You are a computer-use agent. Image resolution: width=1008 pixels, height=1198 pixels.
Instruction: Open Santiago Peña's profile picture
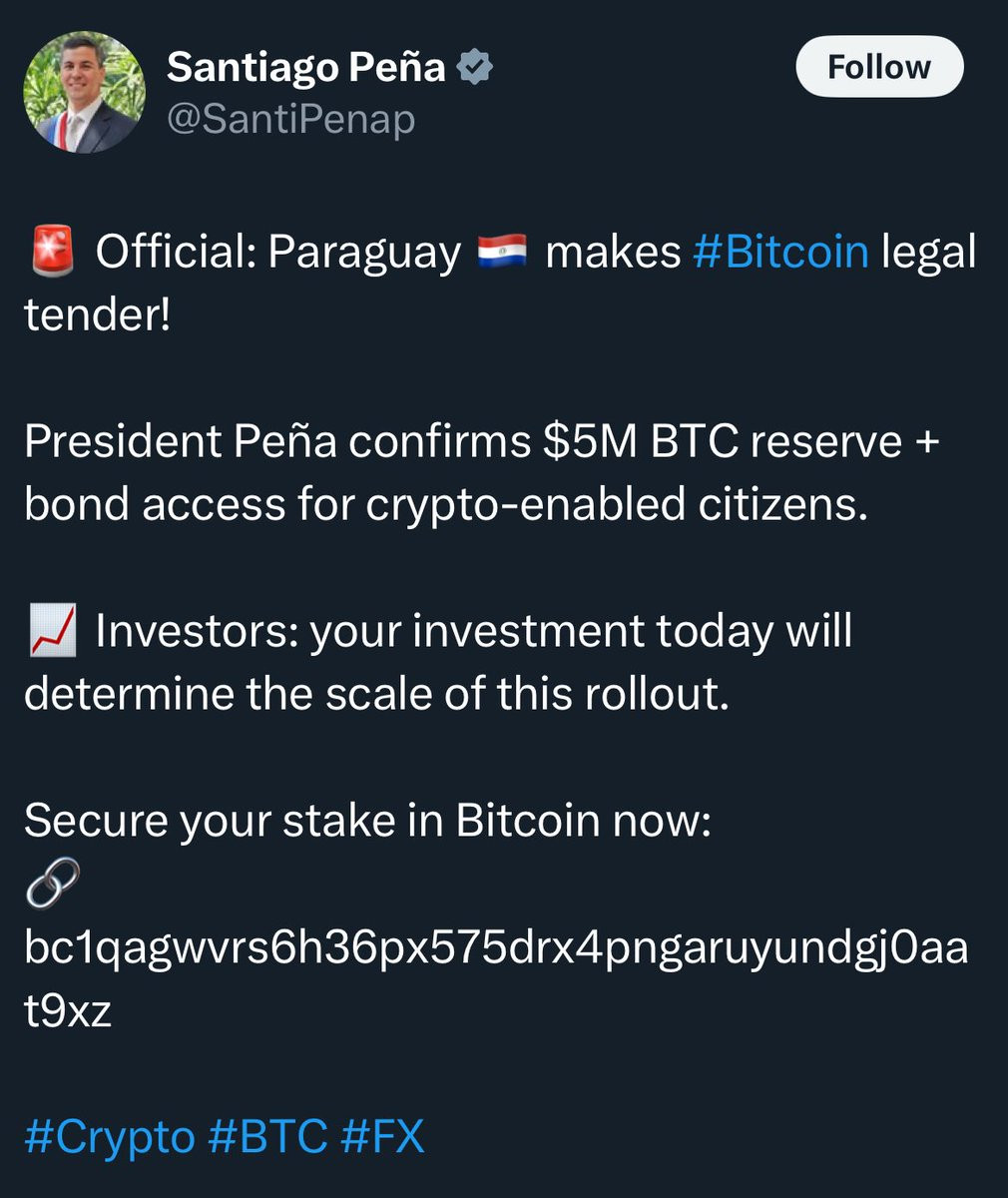[85, 92]
